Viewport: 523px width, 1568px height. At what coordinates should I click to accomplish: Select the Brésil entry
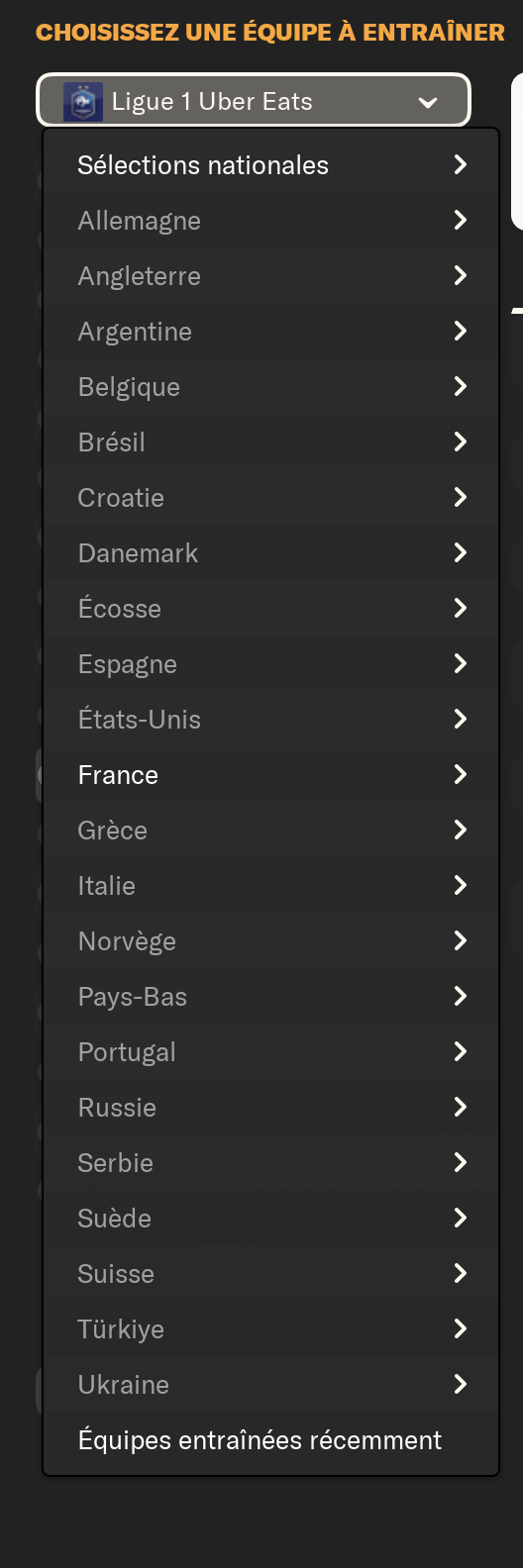tap(270, 442)
